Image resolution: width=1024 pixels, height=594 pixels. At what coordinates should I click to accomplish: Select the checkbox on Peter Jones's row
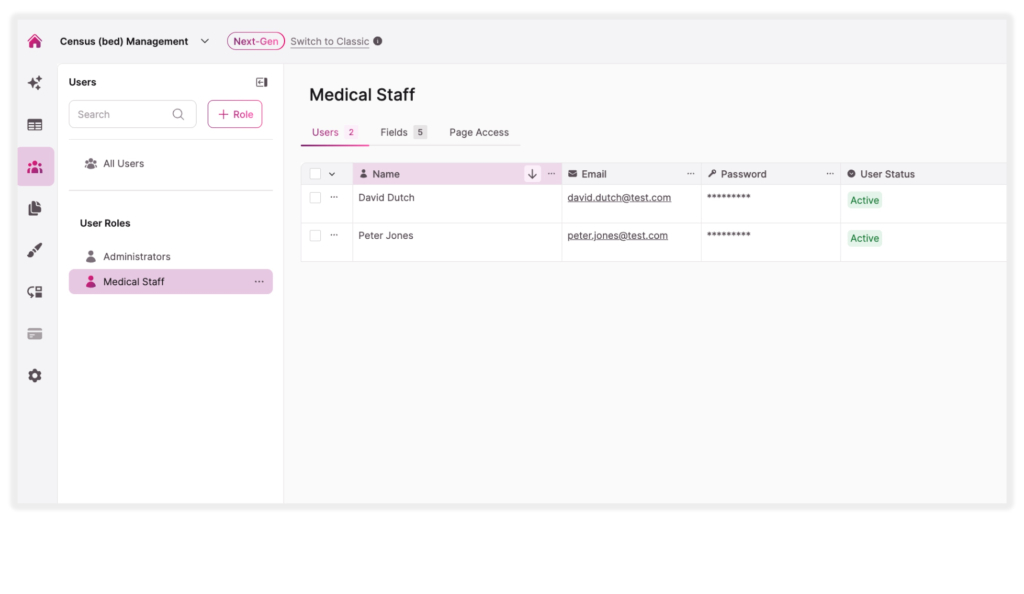(314, 235)
